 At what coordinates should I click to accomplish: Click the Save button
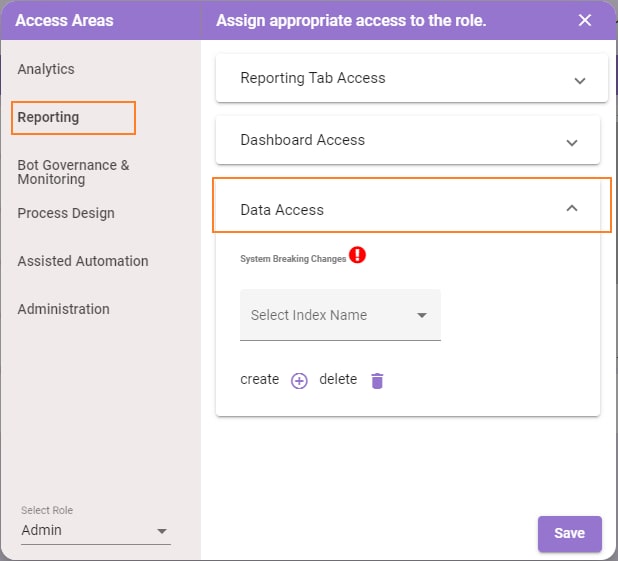(x=570, y=533)
